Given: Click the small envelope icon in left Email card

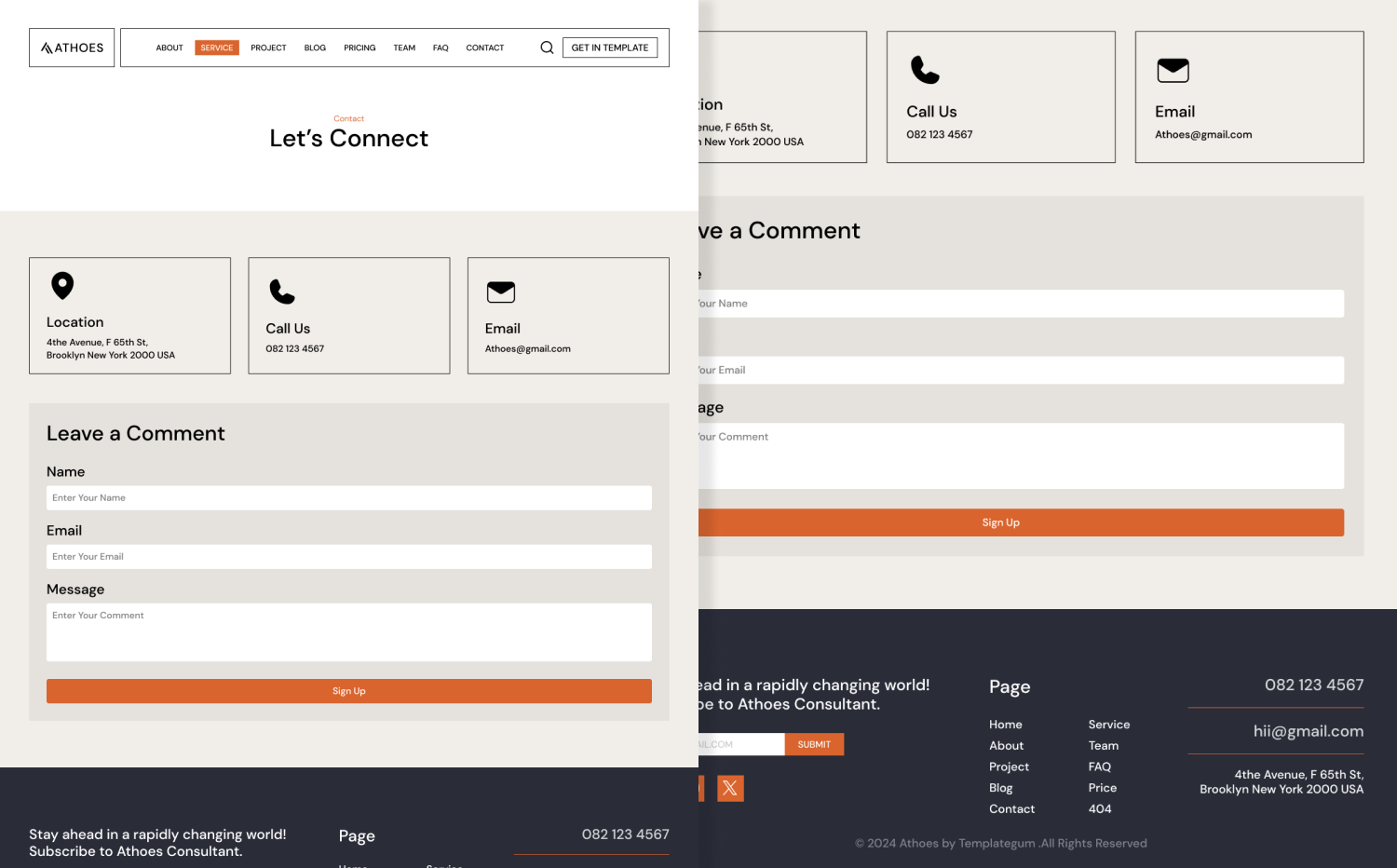Looking at the screenshot, I should pyautogui.click(x=501, y=292).
